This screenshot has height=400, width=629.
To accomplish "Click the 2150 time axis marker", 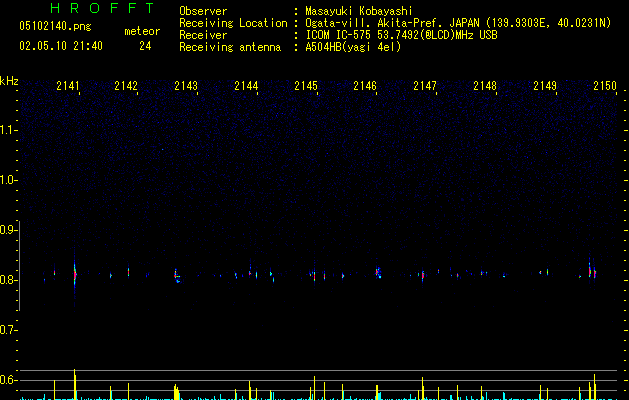I will point(605,86).
